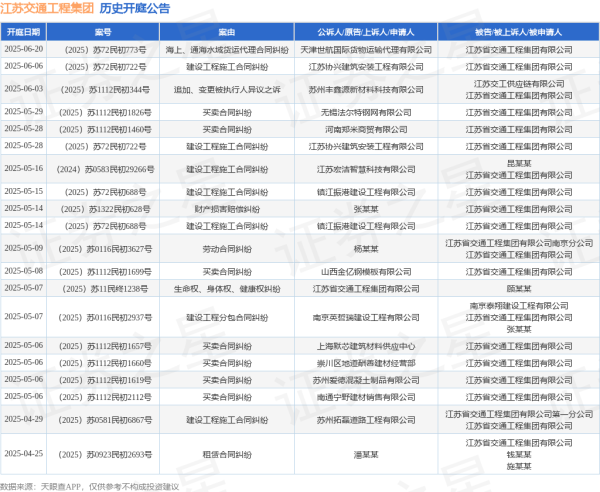
Task: Click 南京英哲瑞建设工程有限公司 plaintiff cell
Action: 366,318
